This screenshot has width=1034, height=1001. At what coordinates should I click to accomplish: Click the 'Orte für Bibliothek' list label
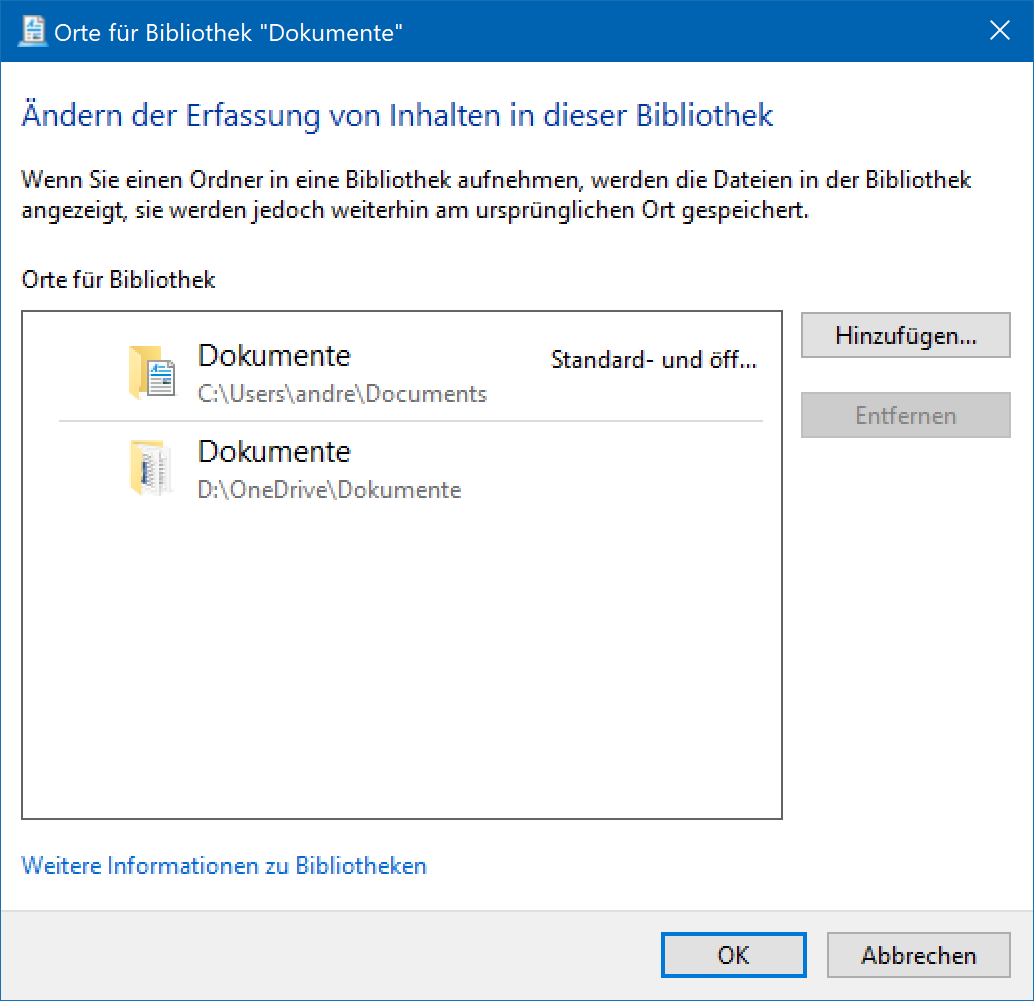click(119, 280)
